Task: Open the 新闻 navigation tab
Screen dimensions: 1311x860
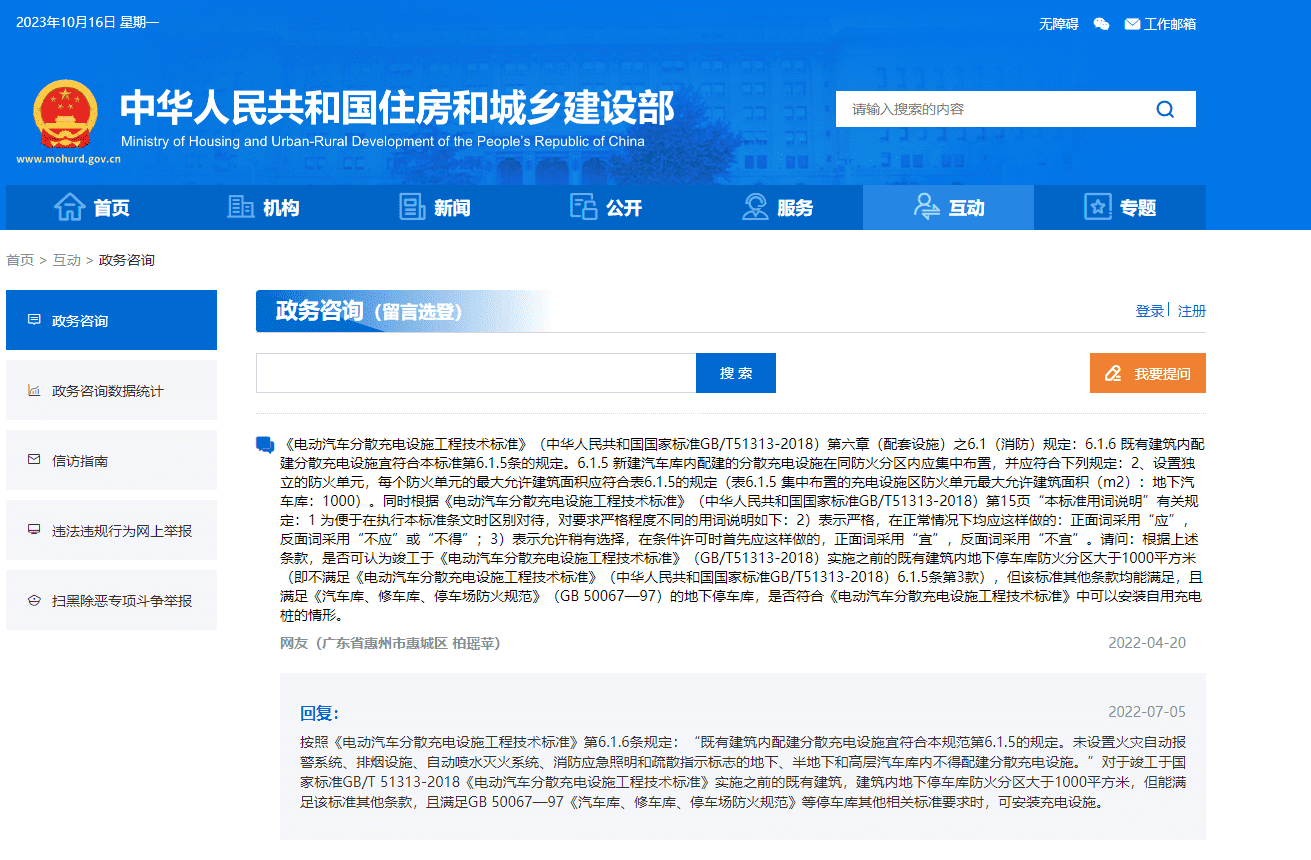Action: 434,207
